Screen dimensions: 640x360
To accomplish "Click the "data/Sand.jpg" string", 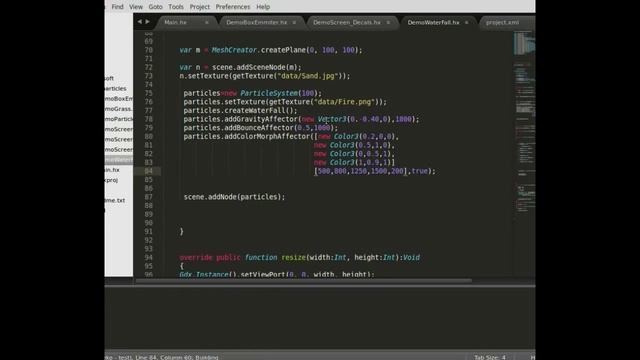I will click(308, 76).
